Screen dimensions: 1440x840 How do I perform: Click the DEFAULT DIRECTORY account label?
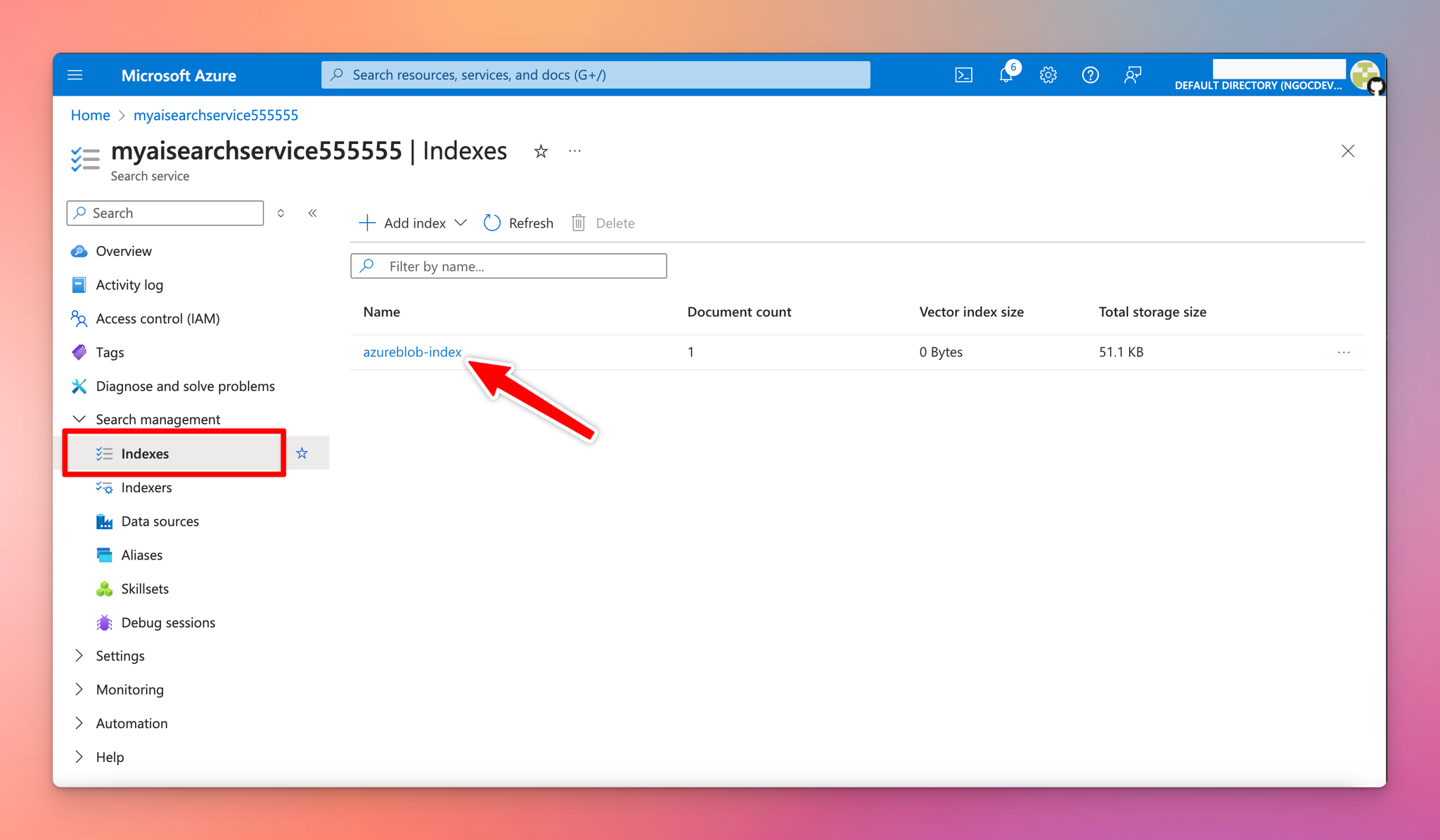[x=1258, y=85]
